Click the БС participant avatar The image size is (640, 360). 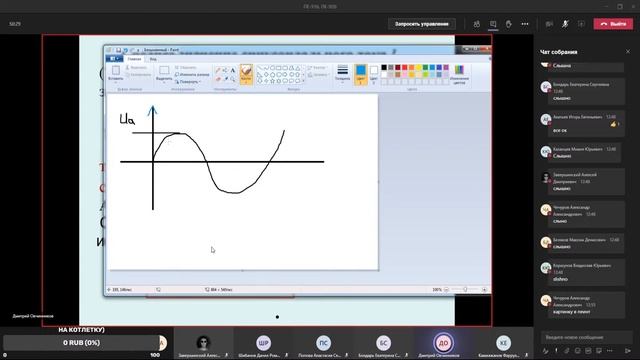pos(383,343)
